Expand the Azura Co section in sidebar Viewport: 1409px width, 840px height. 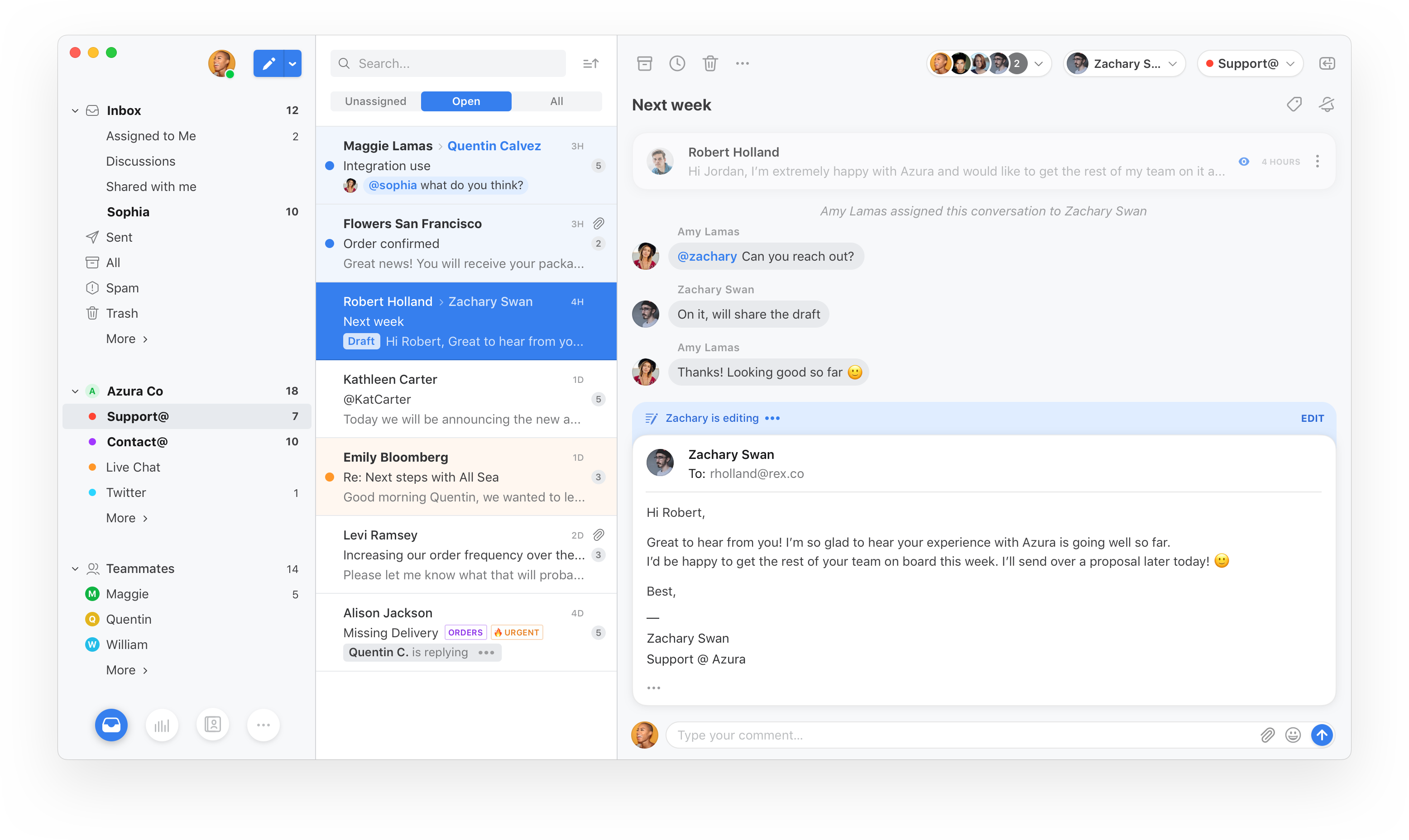(x=76, y=390)
